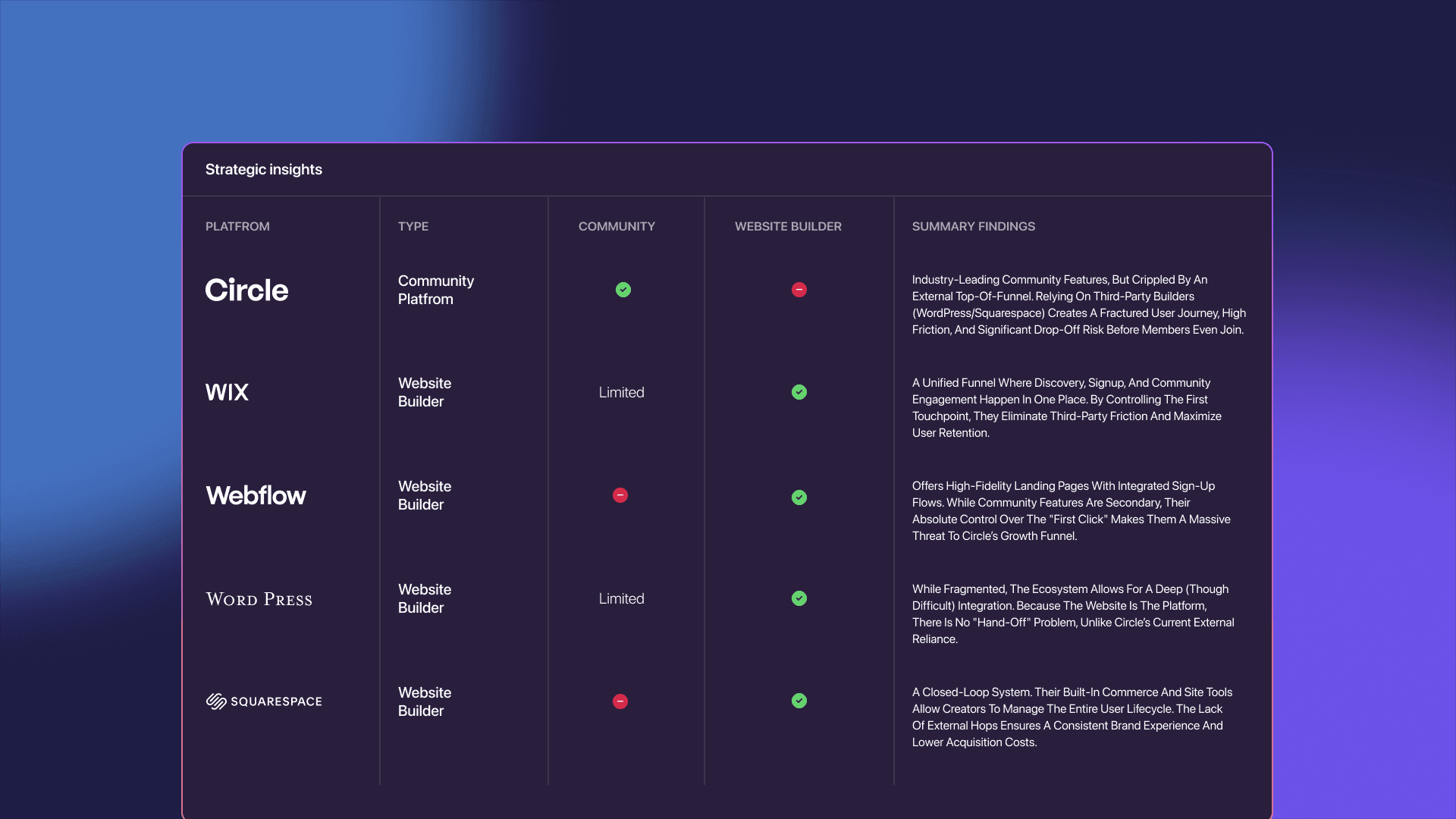Viewport: 1456px width, 819px height.
Task: Expand the PLATFROM column header
Action: (237, 226)
